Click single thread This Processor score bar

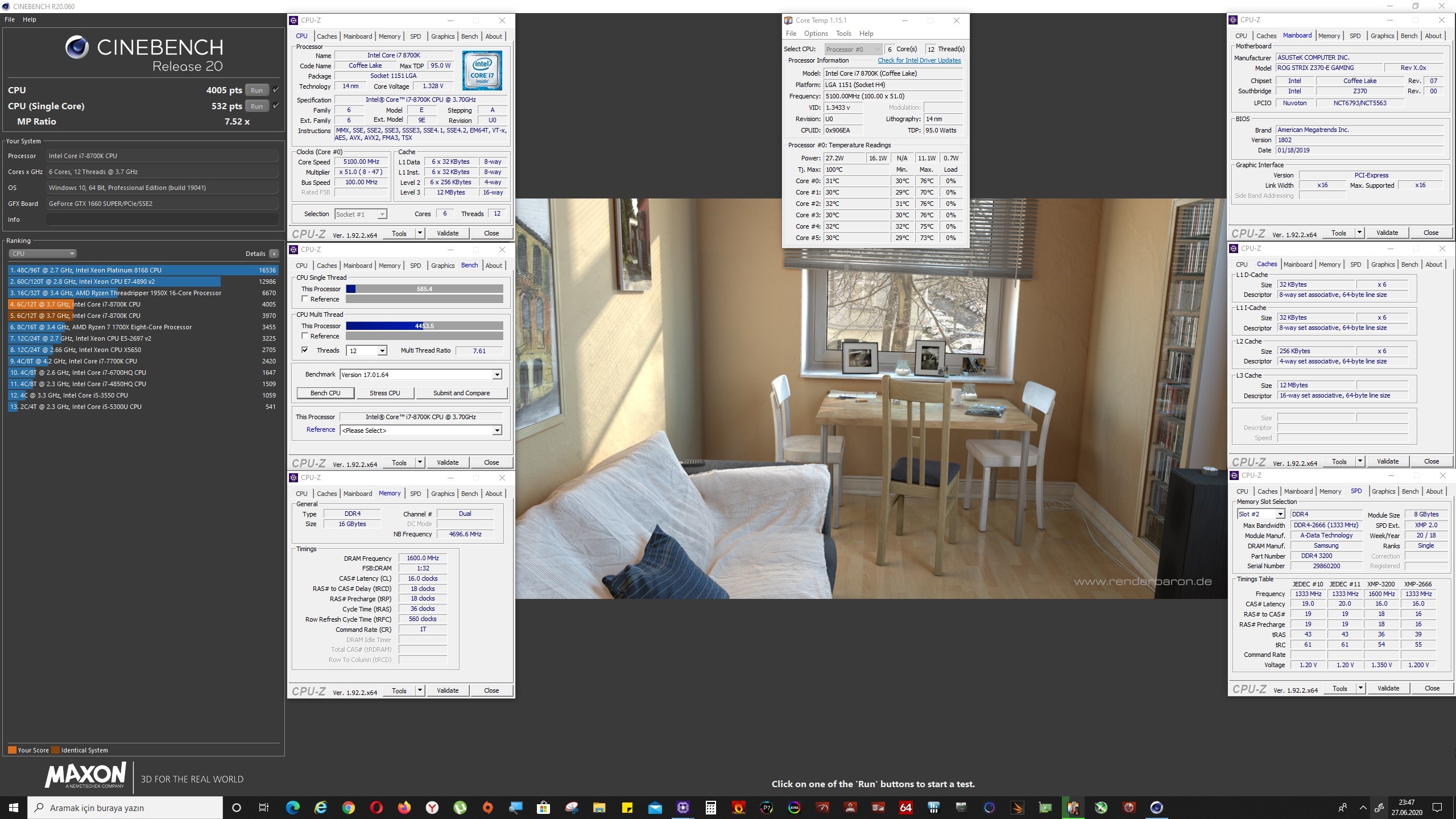pos(424,289)
